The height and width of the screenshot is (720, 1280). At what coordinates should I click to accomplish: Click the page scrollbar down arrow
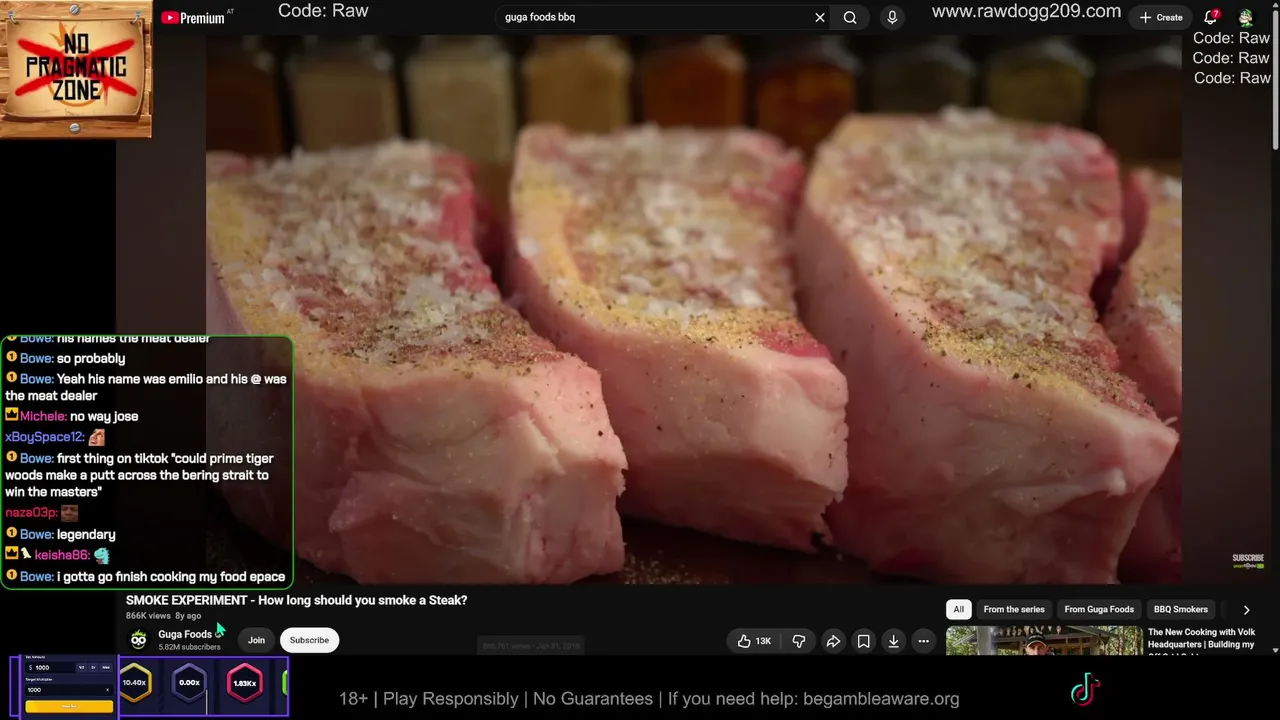(x=1275, y=650)
